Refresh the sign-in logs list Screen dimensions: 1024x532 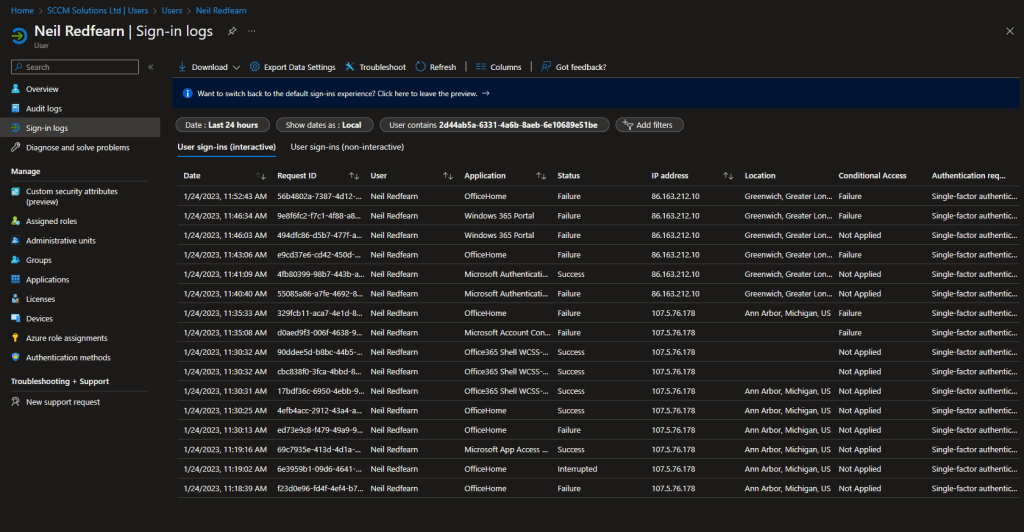421,67
